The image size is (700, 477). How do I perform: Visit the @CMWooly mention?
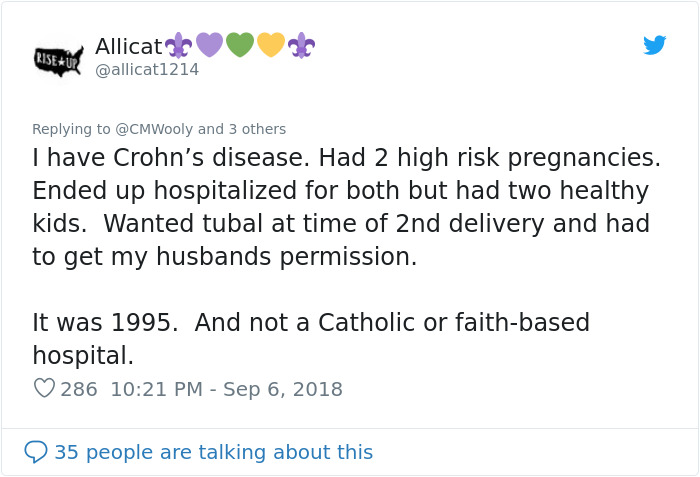[154, 129]
